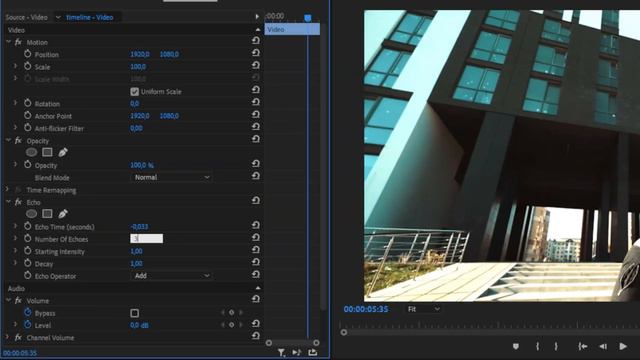This screenshot has width=640, height=360.
Task: Open the Fit zoom level dropdown
Action: (423, 309)
